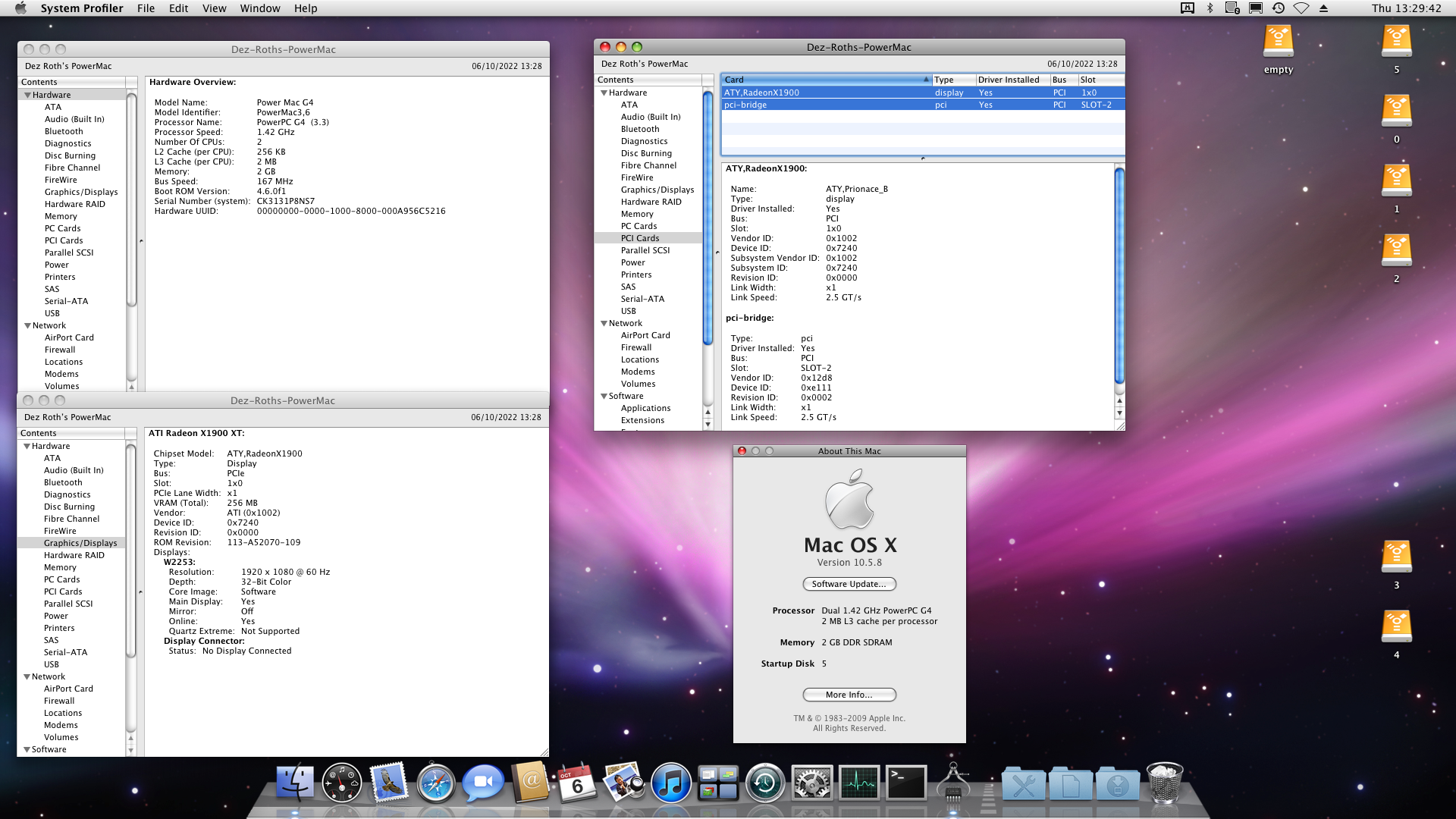
Task: Select Memory in PCI Cards window sidebar
Action: coord(636,214)
